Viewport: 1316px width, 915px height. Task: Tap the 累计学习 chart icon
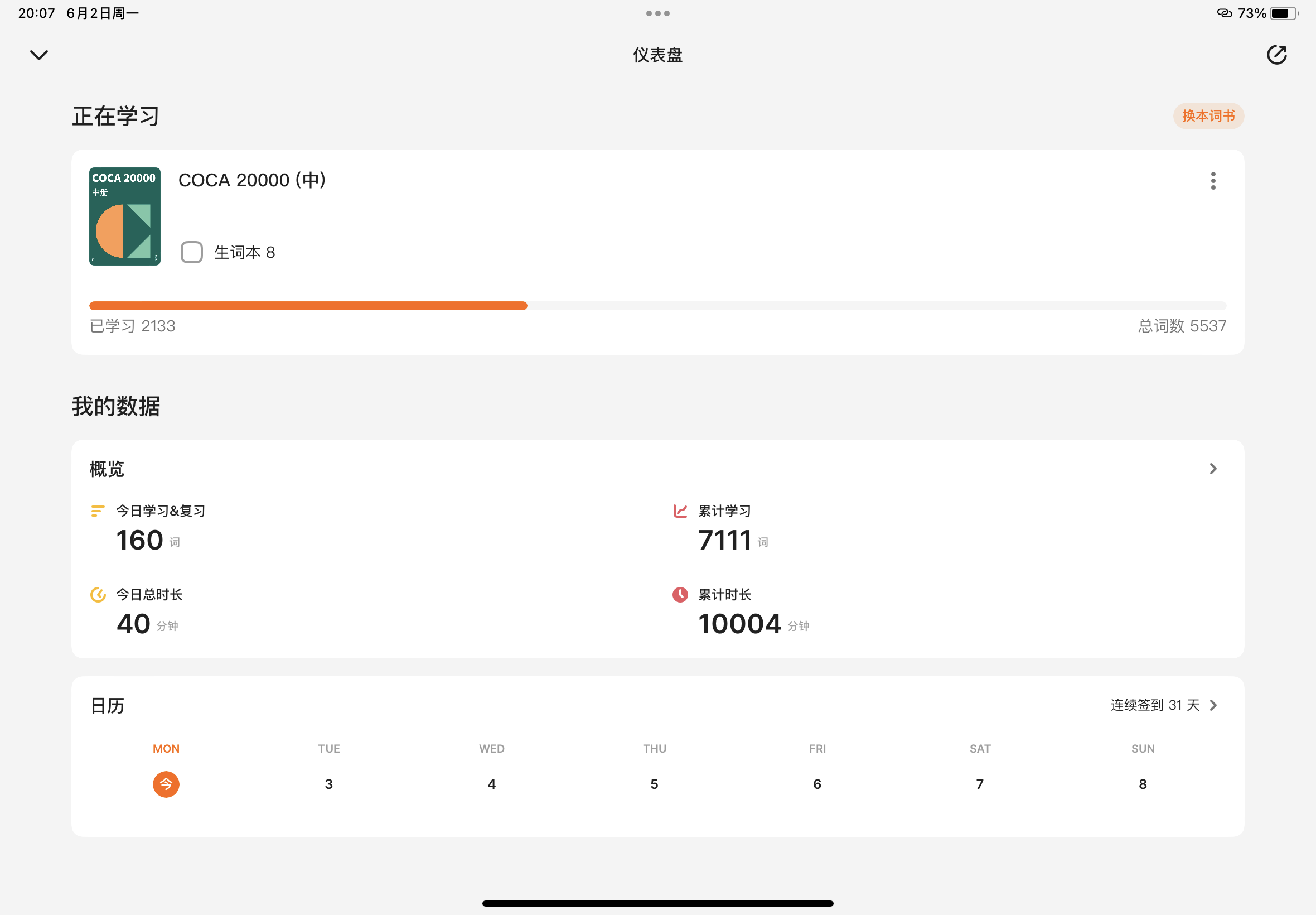point(680,511)
